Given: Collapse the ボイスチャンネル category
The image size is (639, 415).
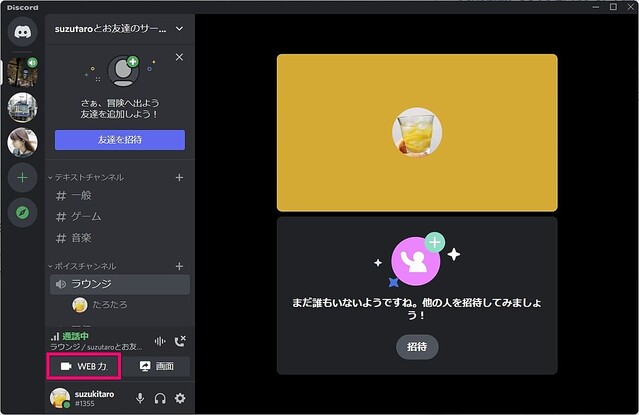Looking at the screenshot, I should pos(84,266).
